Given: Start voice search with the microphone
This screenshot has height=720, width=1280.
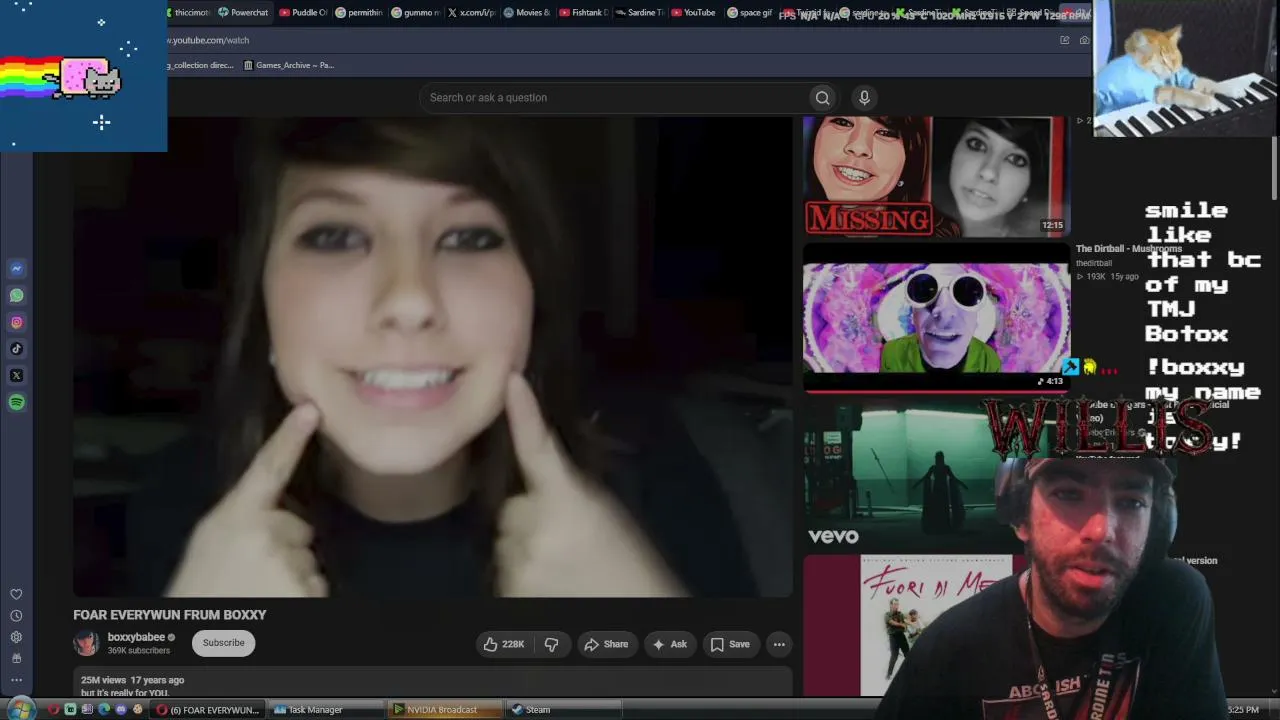Looking at the screenshot, I should click(x=864, y=98).
